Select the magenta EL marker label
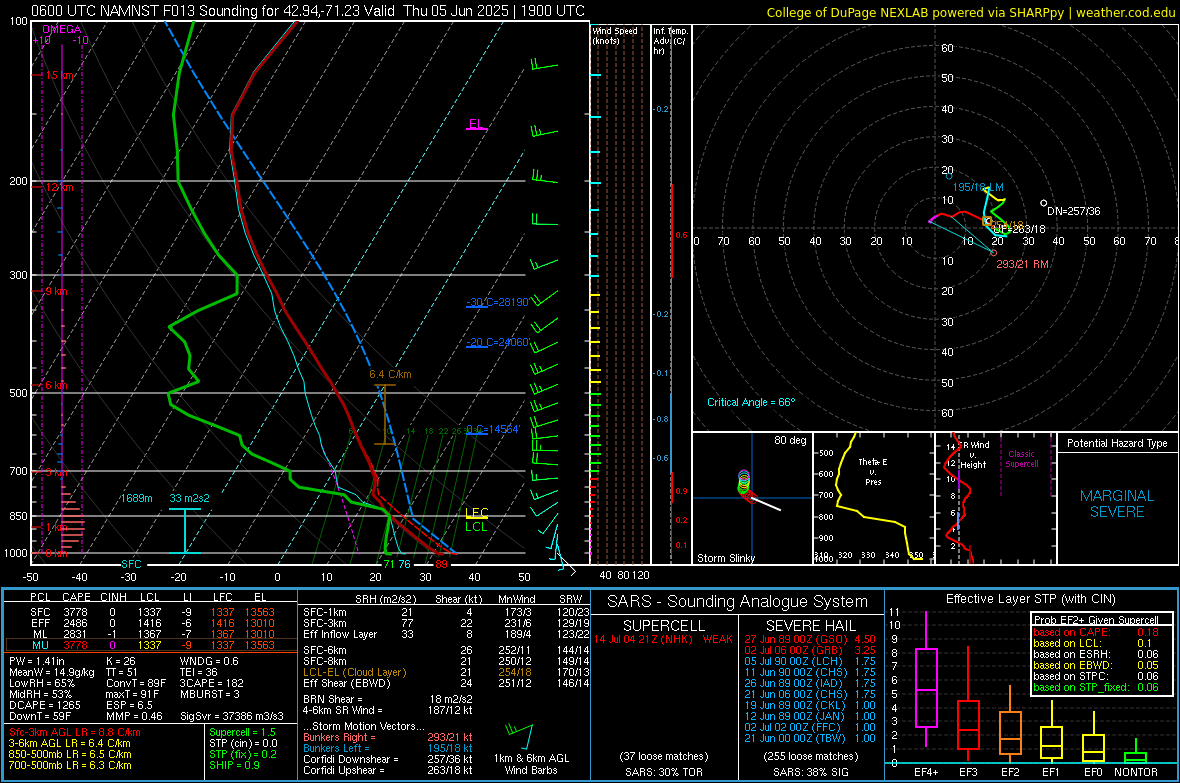The height and width of the screenshot is (783, 1180). pos(476,123)
